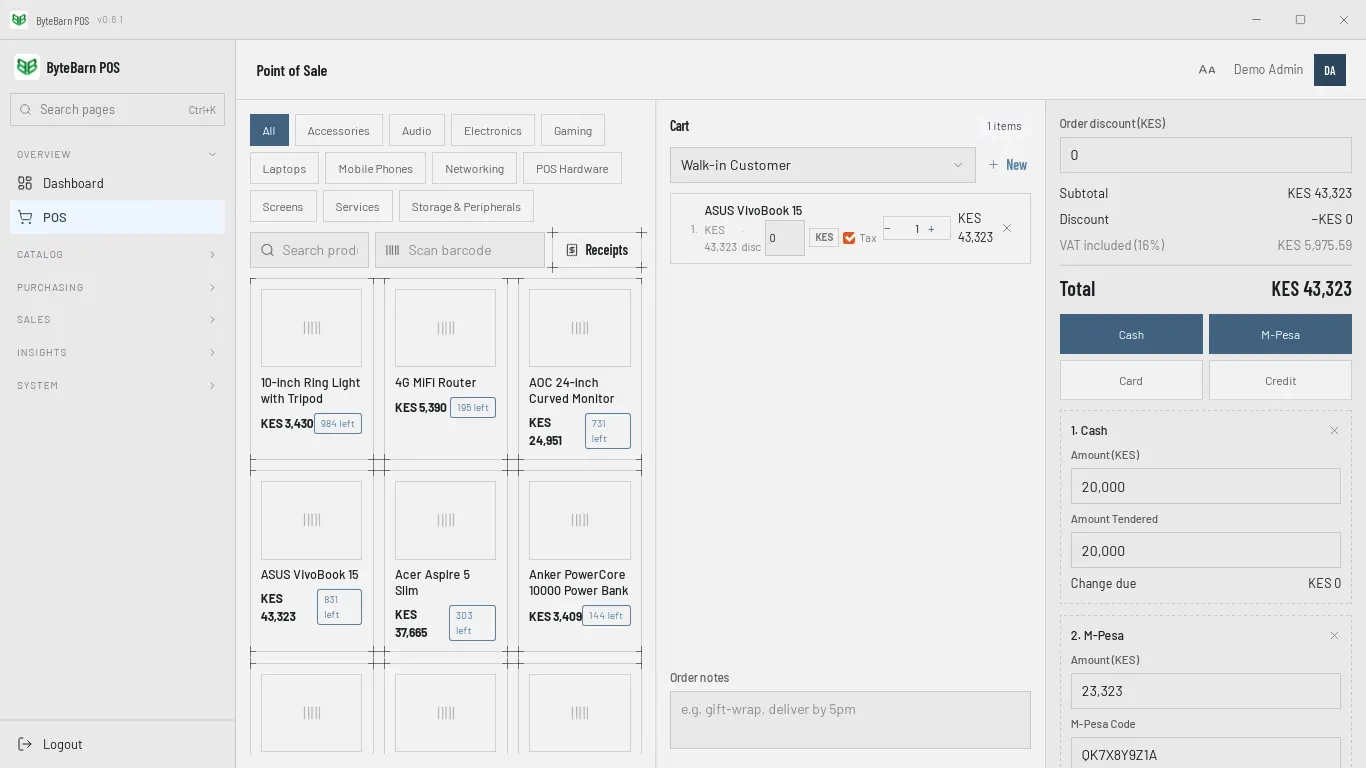The image size is (1366, 768).
Task: Click the font size AA icon
Action: coord(1207,70)
